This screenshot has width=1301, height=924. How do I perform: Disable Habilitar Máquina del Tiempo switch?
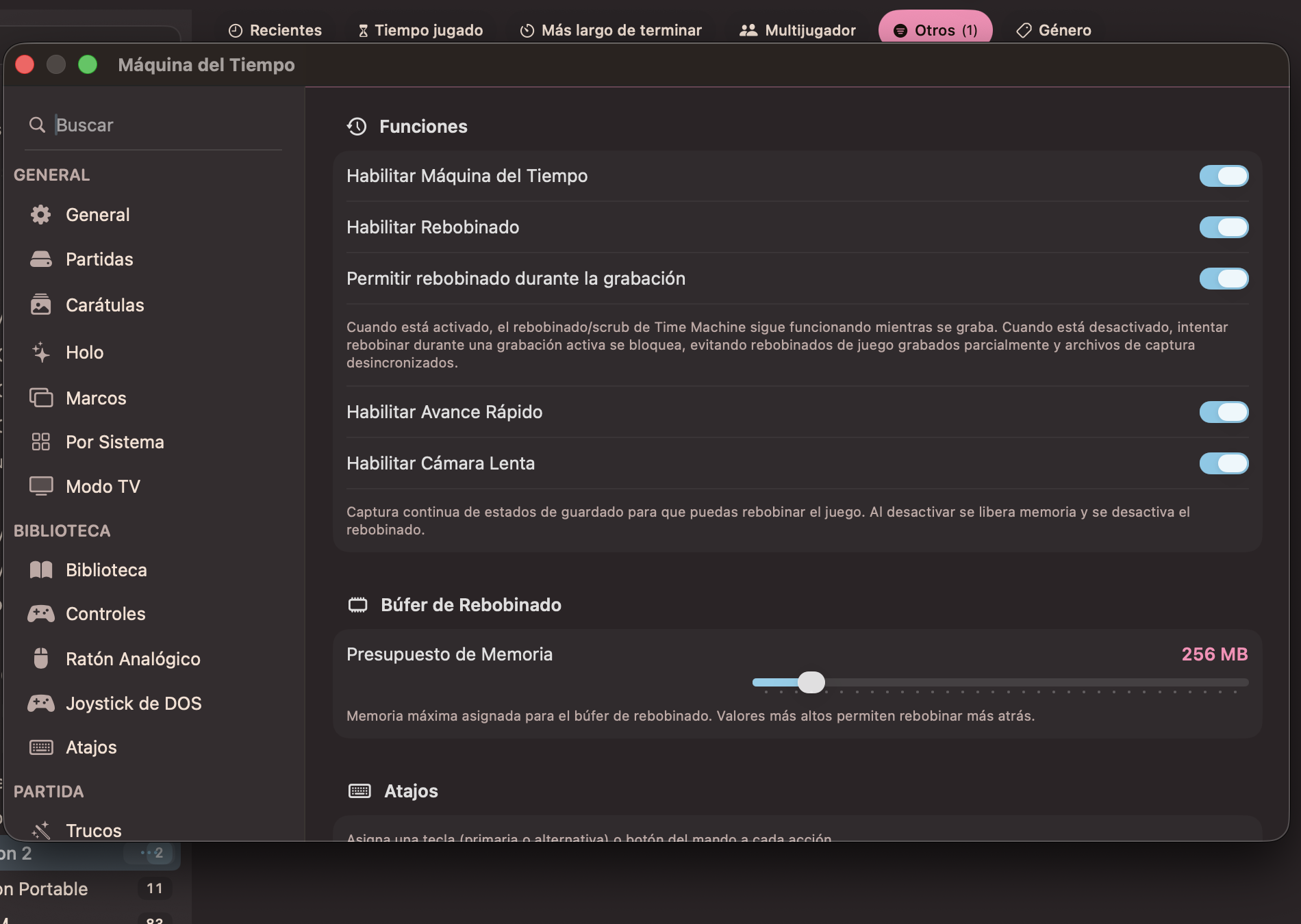(1224, 176)
